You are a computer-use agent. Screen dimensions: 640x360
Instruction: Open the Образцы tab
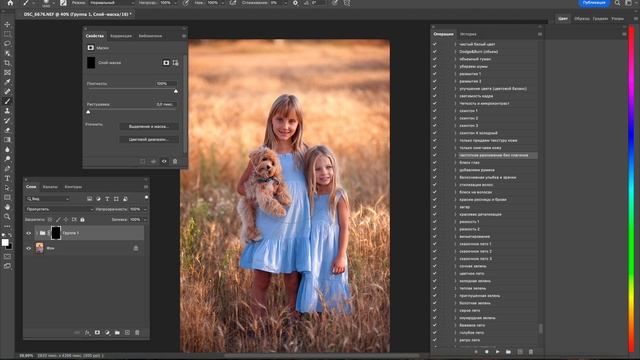click(x=582, y=19)
